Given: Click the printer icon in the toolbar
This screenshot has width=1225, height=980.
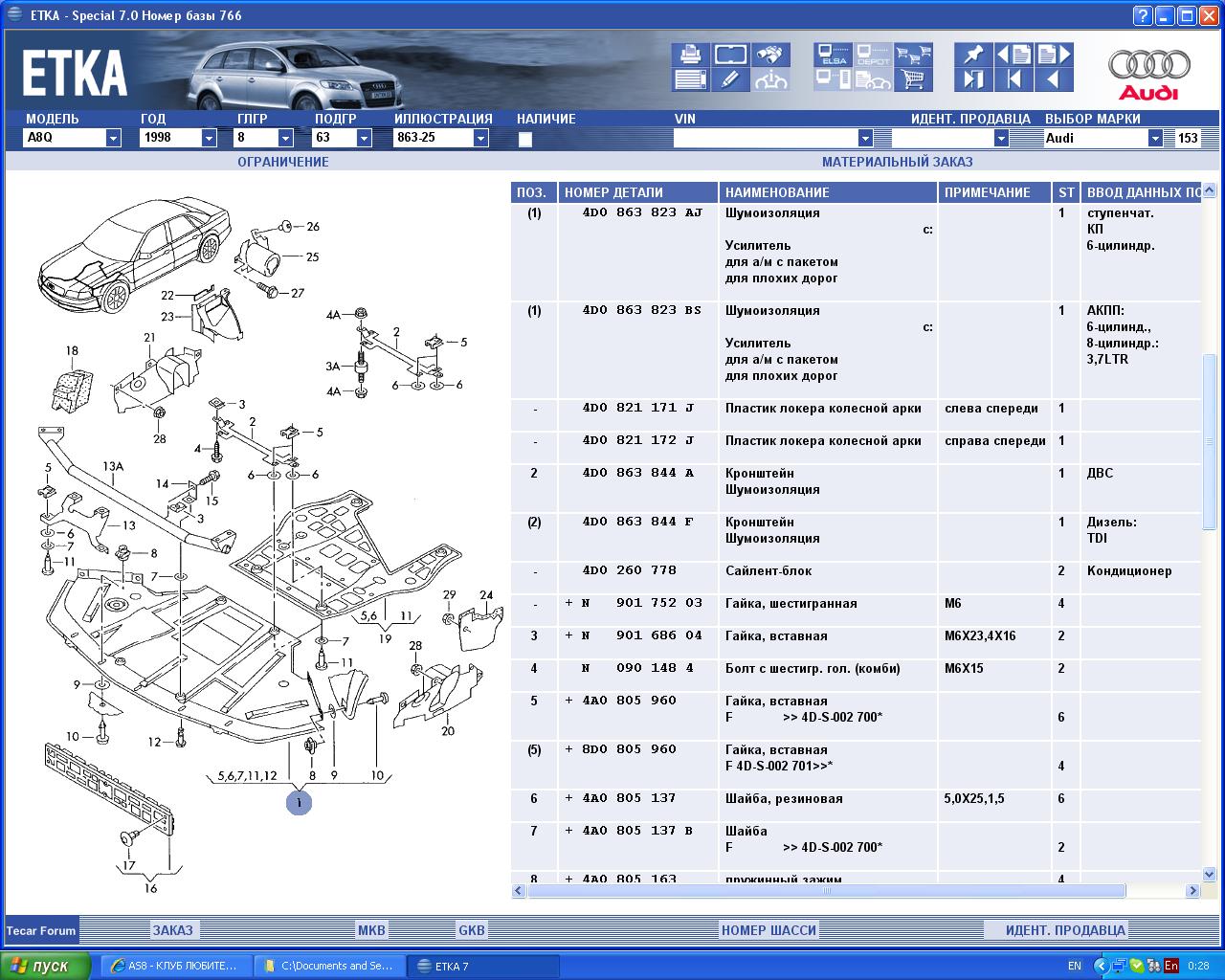Looking at the screenshot, I should (x=689, y=55).
